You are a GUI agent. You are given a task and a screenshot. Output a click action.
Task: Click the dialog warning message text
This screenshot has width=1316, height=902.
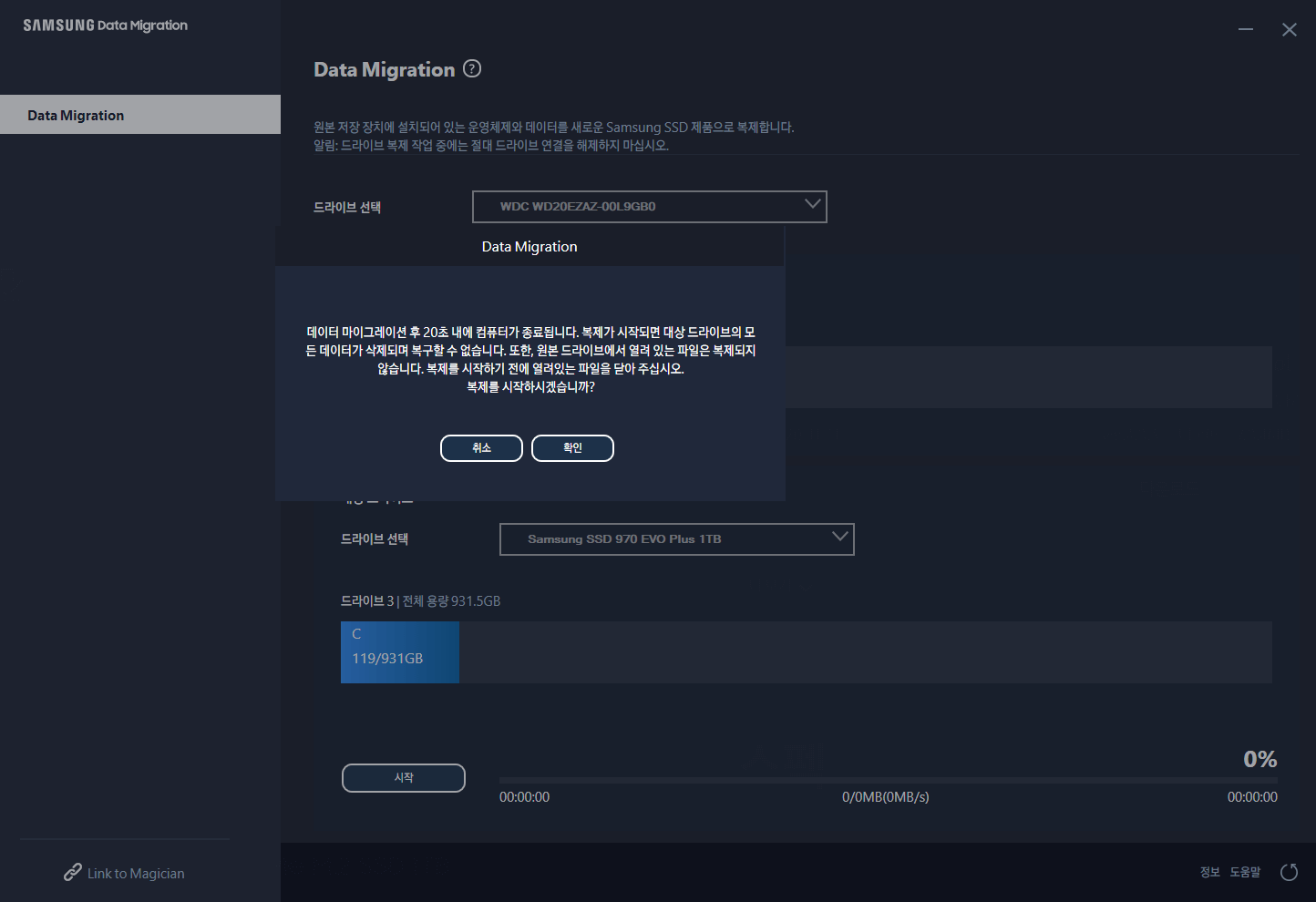tap(530, 360)
